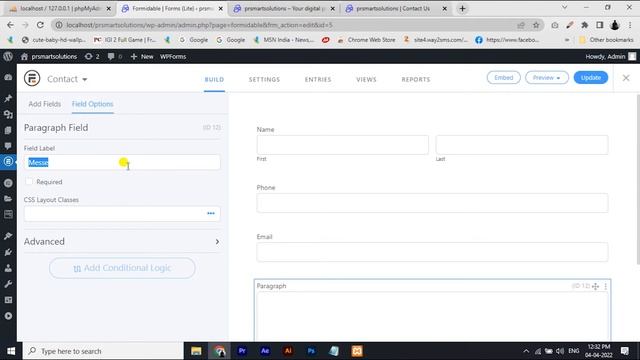Click the move handle on Paragraph field

596,286
